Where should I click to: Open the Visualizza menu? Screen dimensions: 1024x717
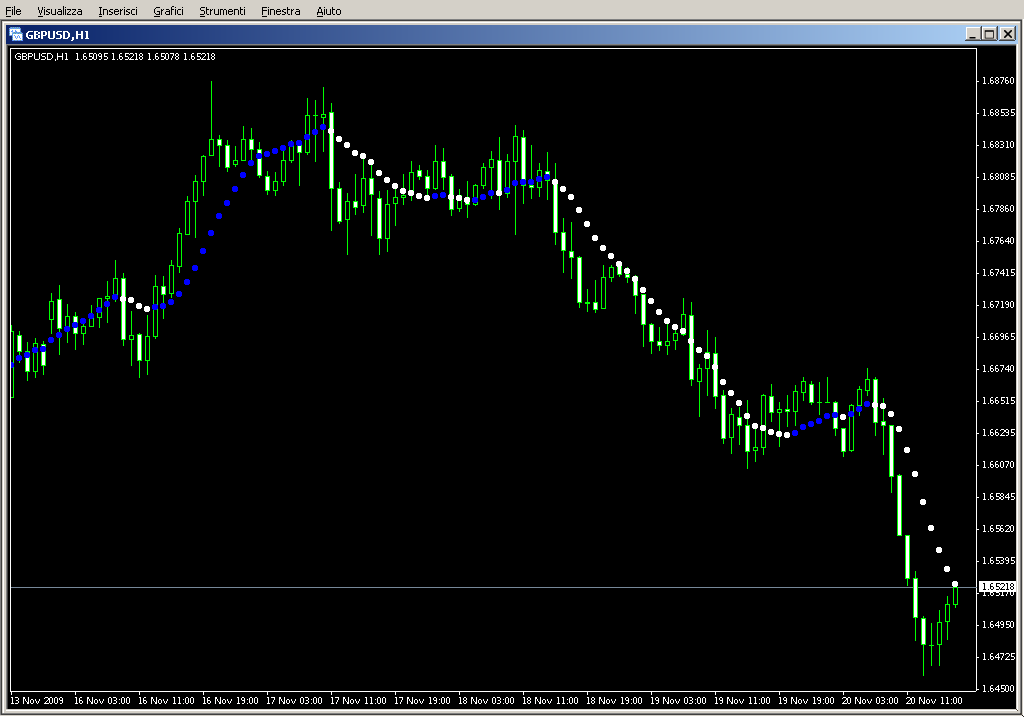(x=60, y=11)
